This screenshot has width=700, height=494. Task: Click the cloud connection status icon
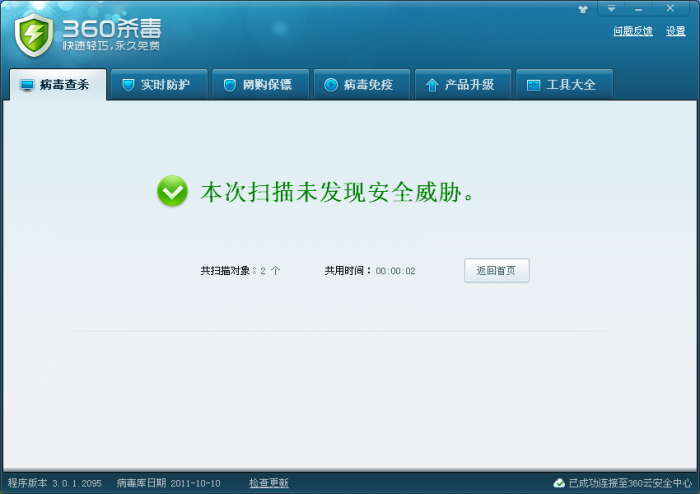[559, 483]
